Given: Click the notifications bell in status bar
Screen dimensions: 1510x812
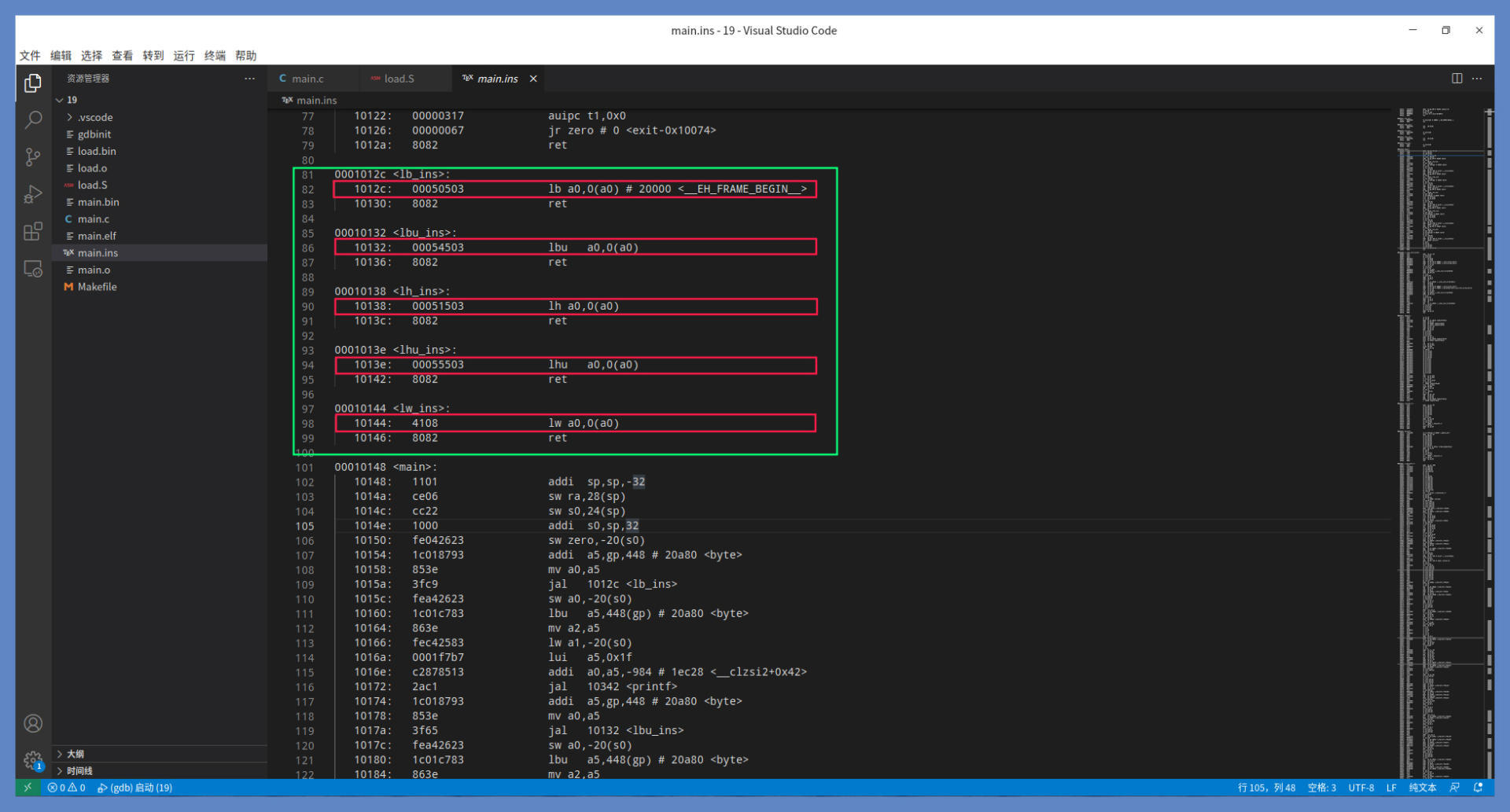Looking at the screenshot, I should coord(1479,788).
